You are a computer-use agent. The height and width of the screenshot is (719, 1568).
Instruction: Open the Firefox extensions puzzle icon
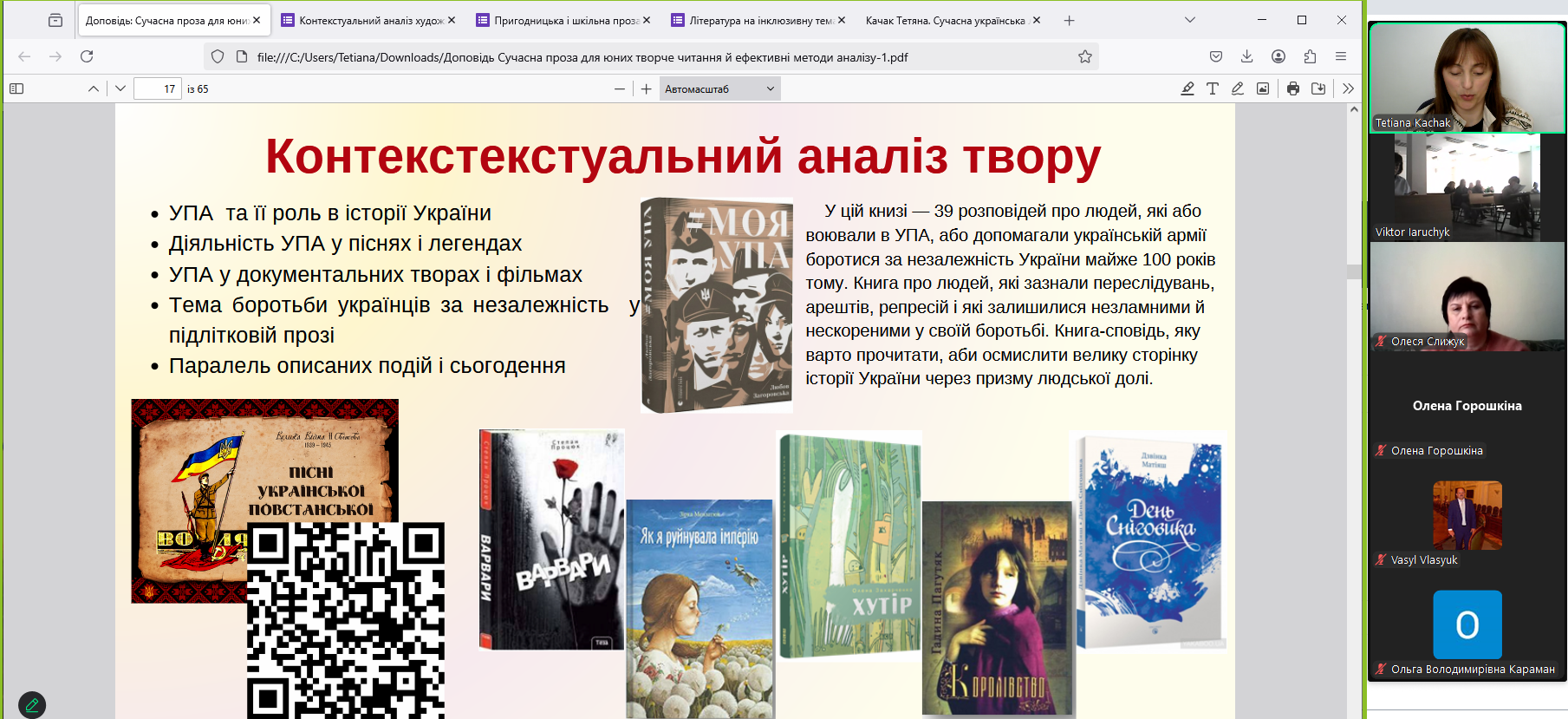pos(1310,56)
